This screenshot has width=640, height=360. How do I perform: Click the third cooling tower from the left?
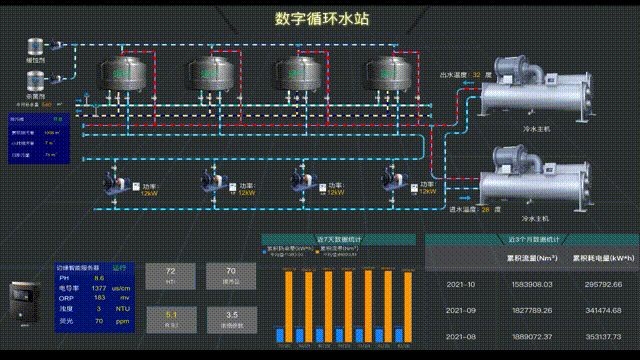pos(299,74)
